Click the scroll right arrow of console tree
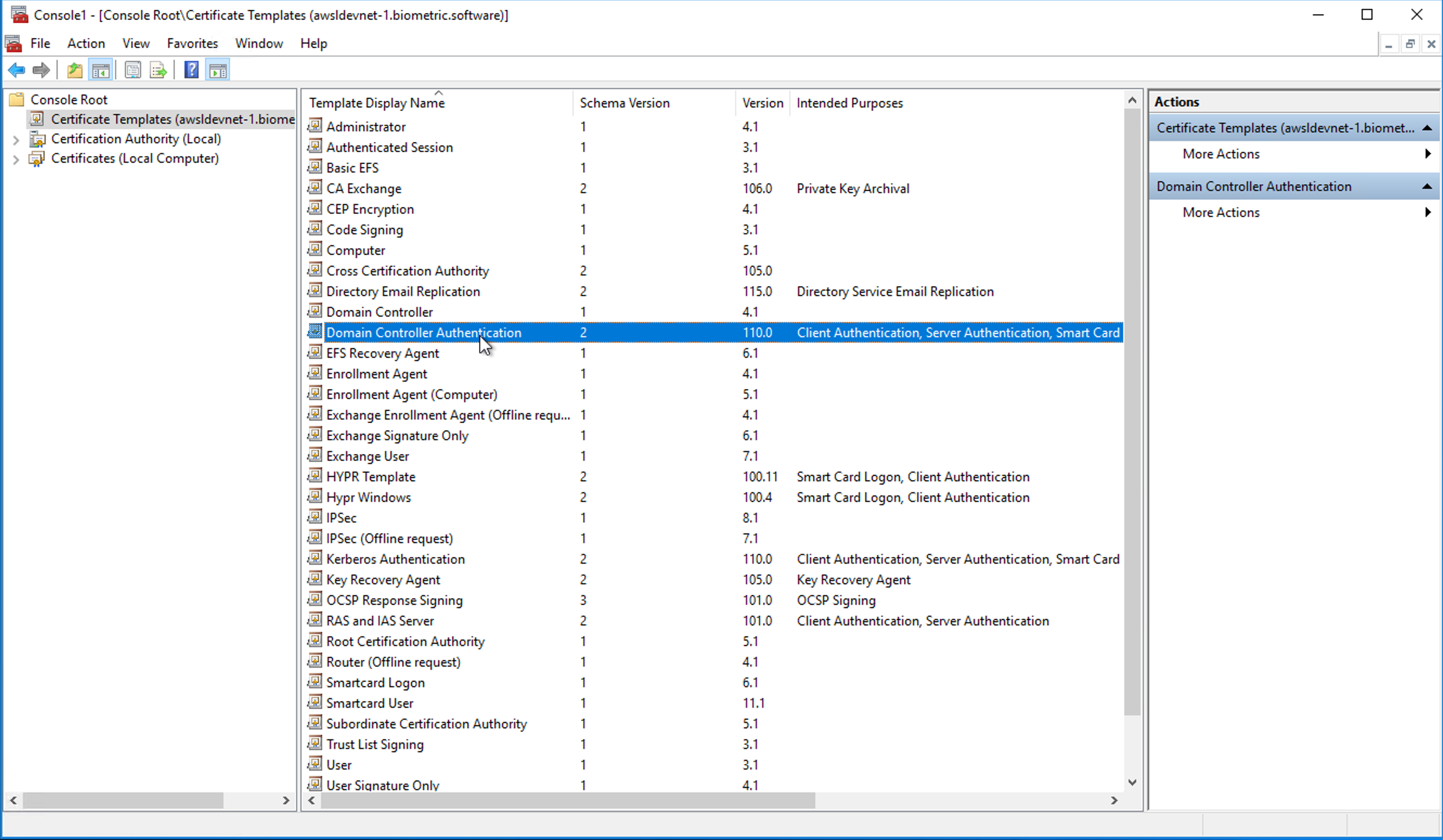 click(286, 800)
